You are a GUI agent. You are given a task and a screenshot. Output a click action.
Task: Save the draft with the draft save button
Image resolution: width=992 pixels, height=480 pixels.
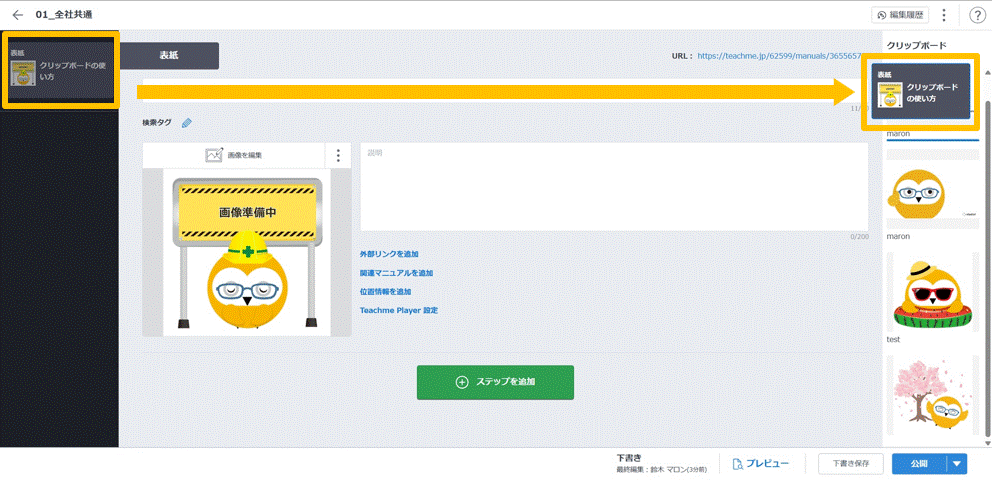coord(850,464)
